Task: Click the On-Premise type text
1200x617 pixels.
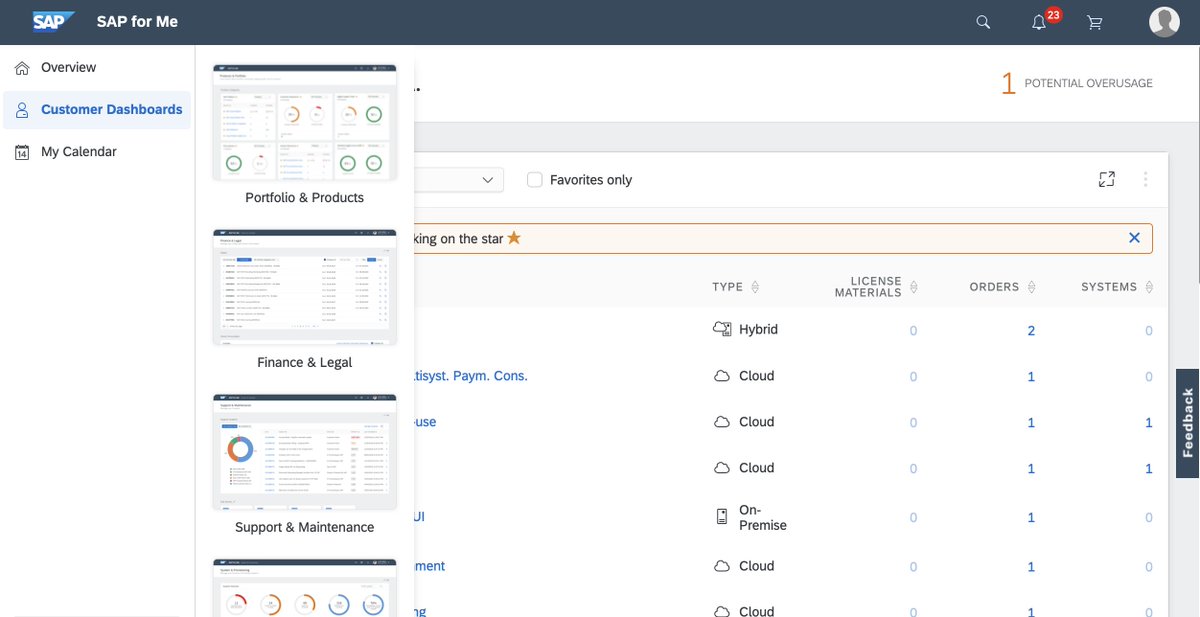Action: pyautogui.click(x=763, y=517)
